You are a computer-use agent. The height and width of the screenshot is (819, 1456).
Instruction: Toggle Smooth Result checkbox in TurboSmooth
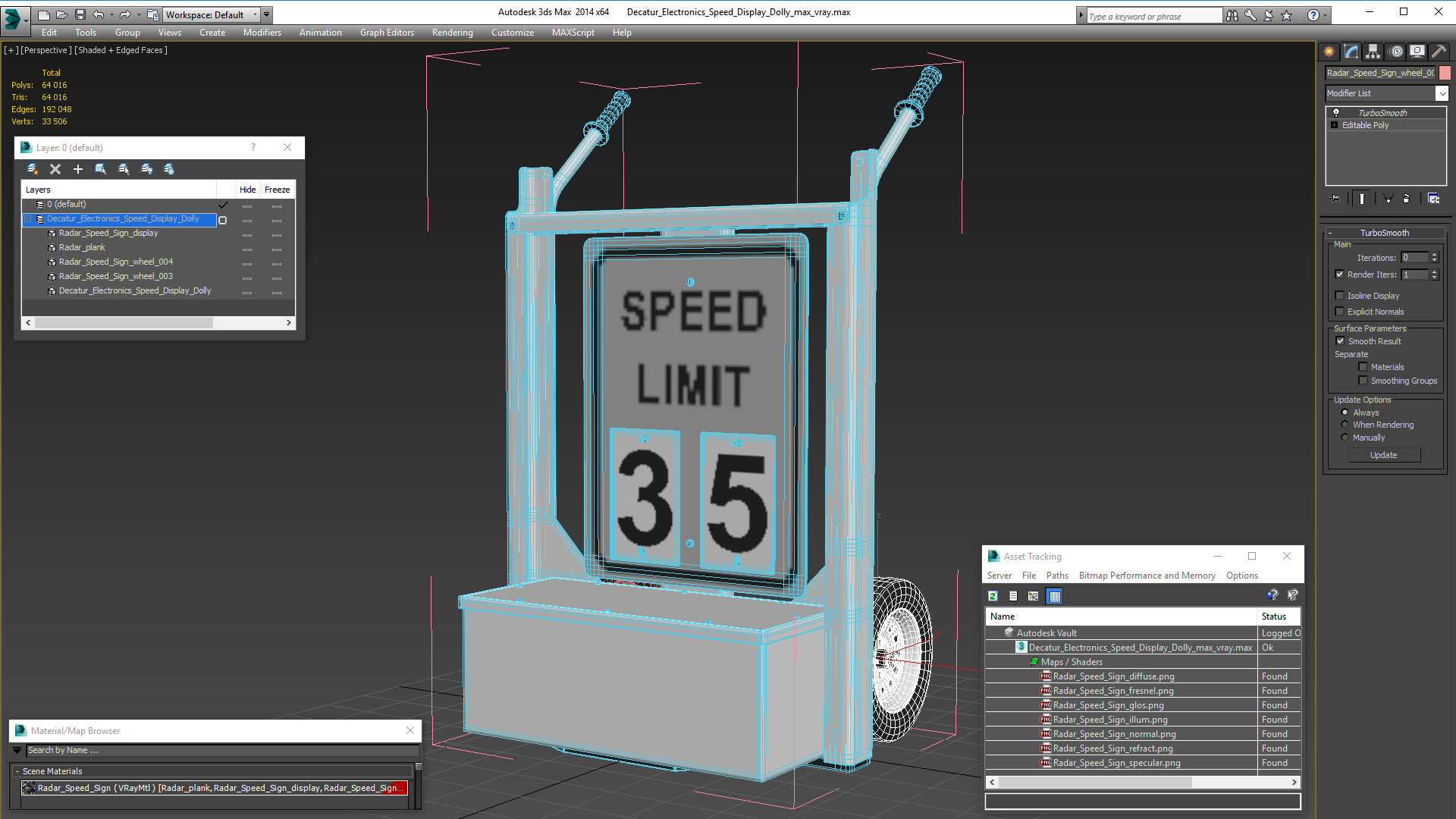click(1339, 340)
